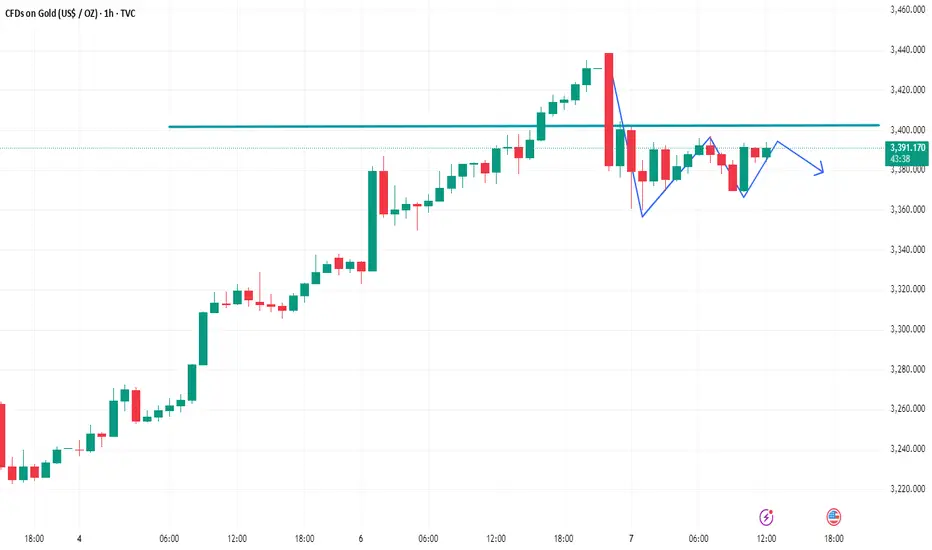Select the large green candle at date 6

click(x=373, y=221)
